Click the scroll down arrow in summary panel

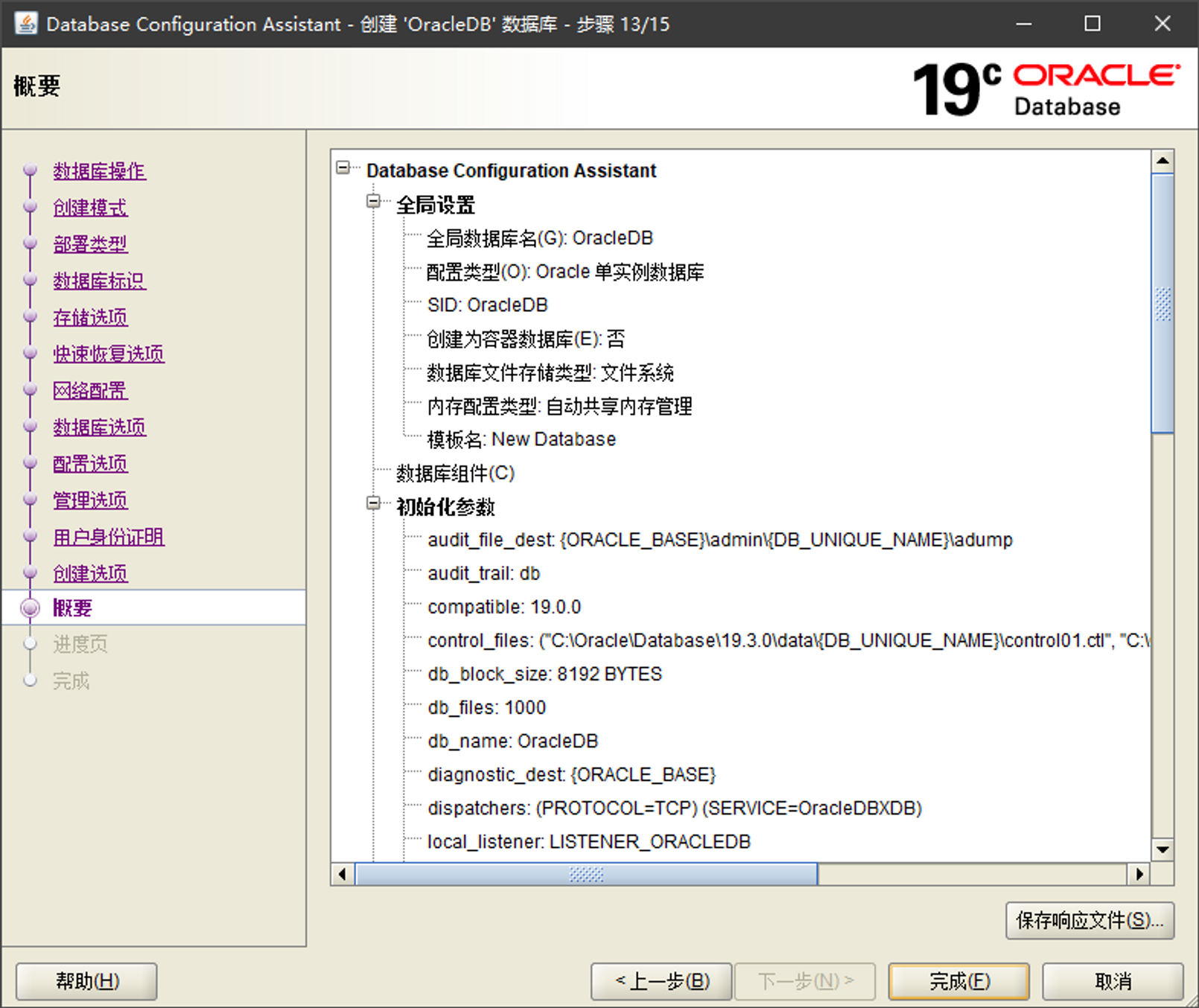tap(1162, 849)
